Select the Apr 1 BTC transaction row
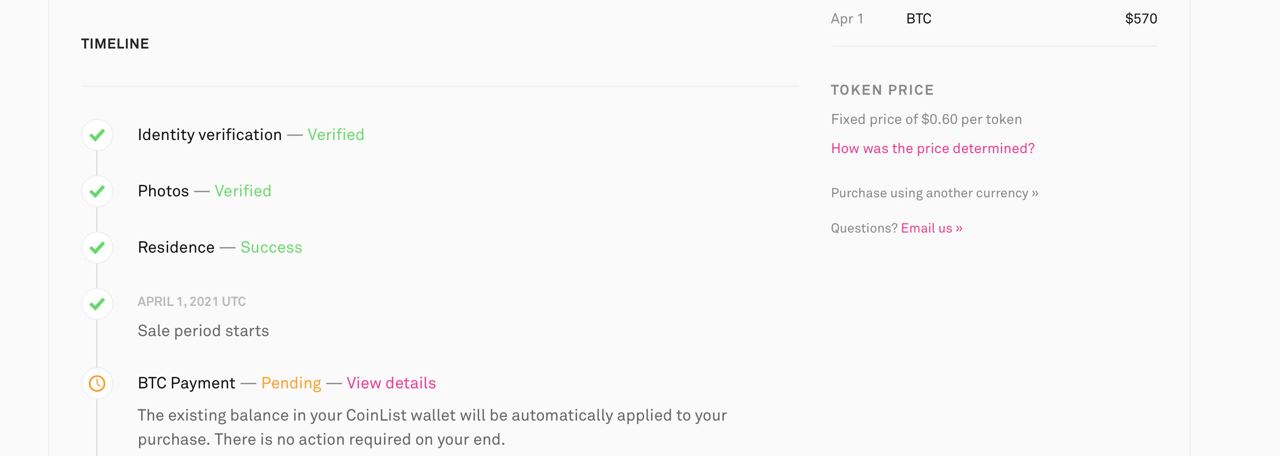Image resolution: width=1280 pixels, height=456 pixels. point(994,18)
